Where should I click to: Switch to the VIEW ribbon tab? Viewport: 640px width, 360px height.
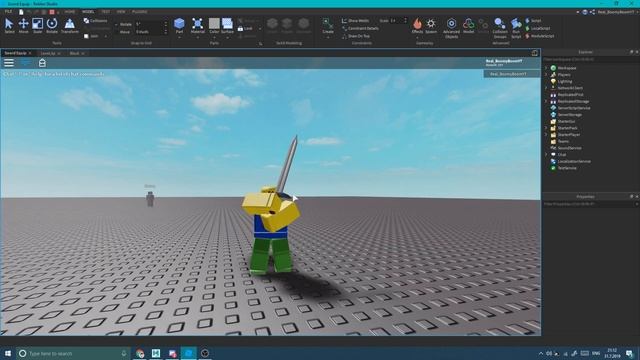(121, 12)
